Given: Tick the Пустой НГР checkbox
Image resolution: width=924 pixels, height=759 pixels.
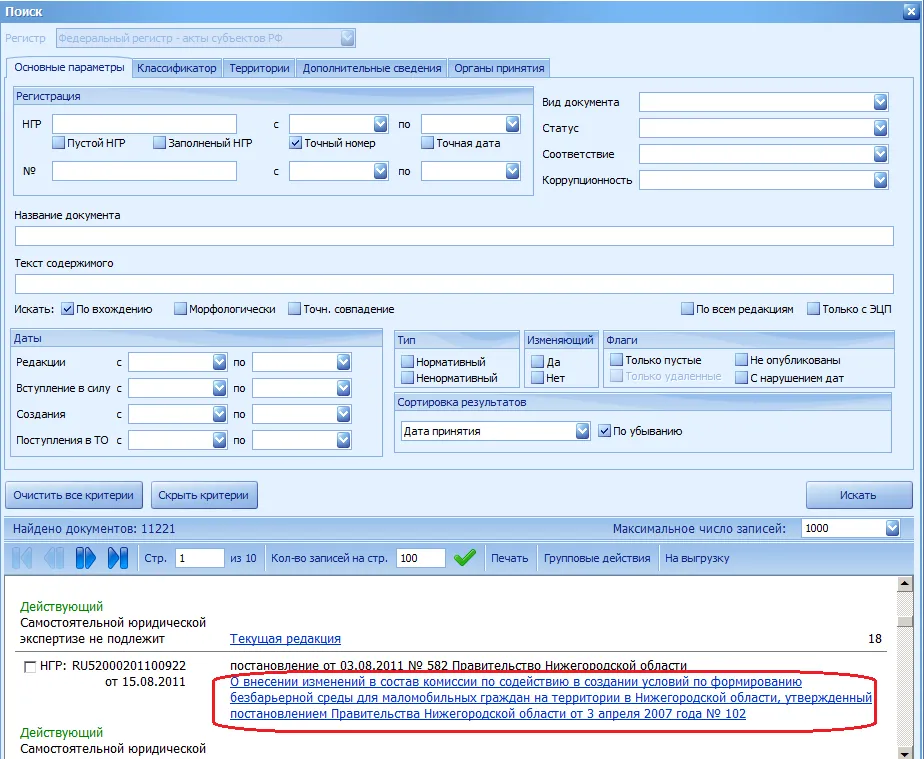Looking at the screenshot, I should (58, 143).
